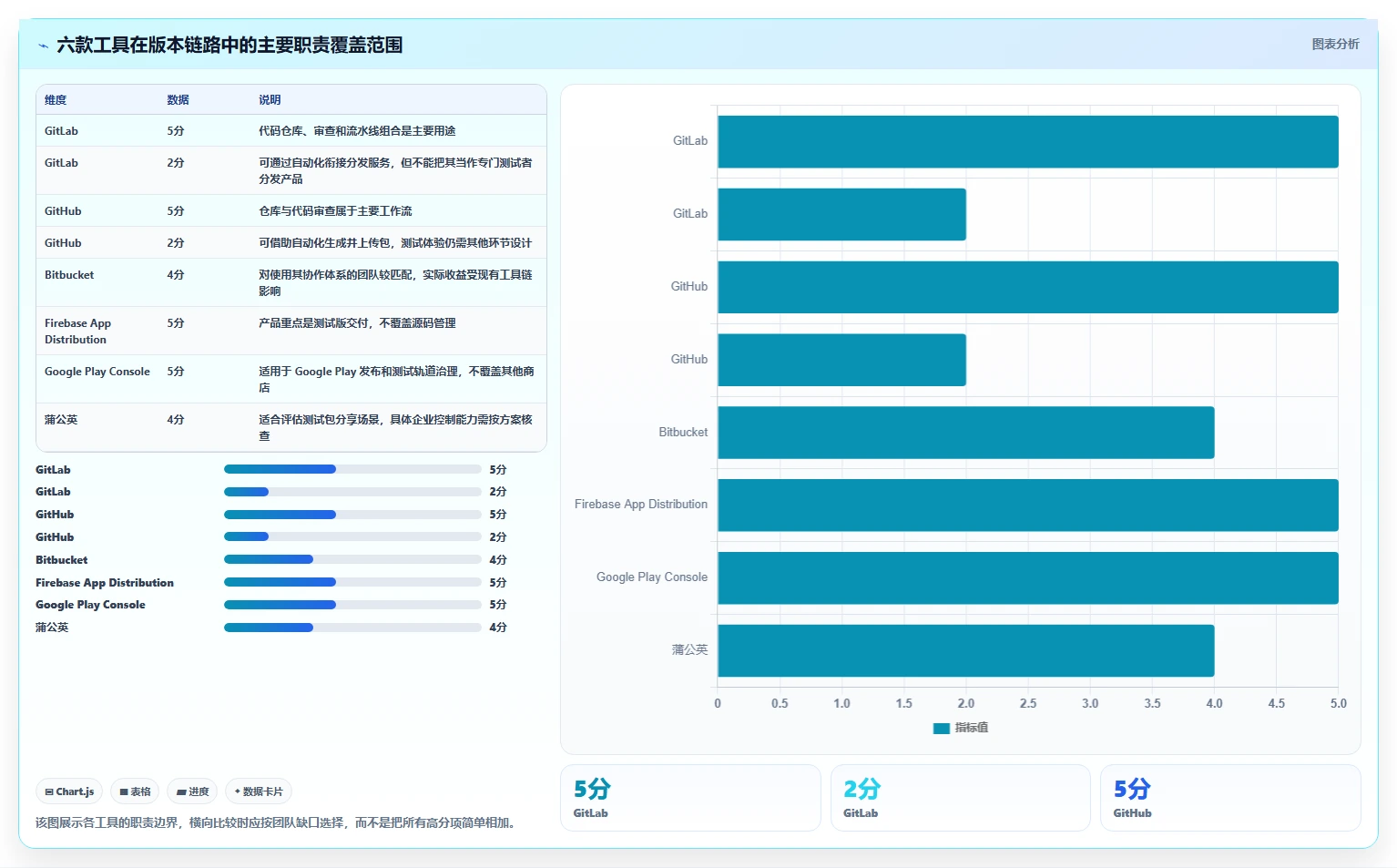The image size is (1397, 868).
Task: Open the 2分 GitLab data card
Action: point(961,798)
